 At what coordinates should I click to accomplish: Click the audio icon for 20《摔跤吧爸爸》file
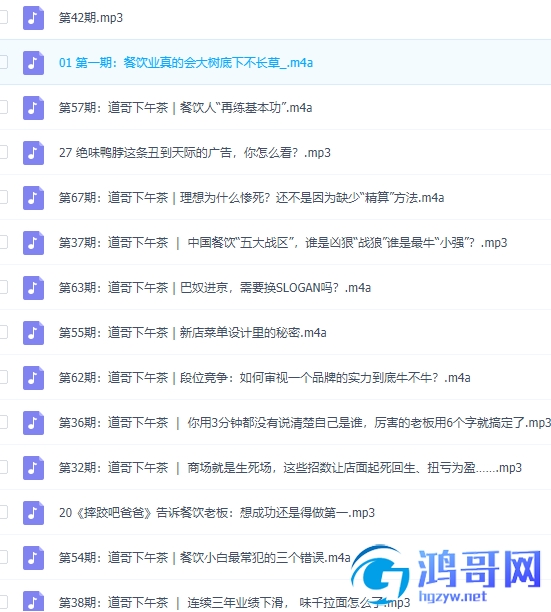33,512
